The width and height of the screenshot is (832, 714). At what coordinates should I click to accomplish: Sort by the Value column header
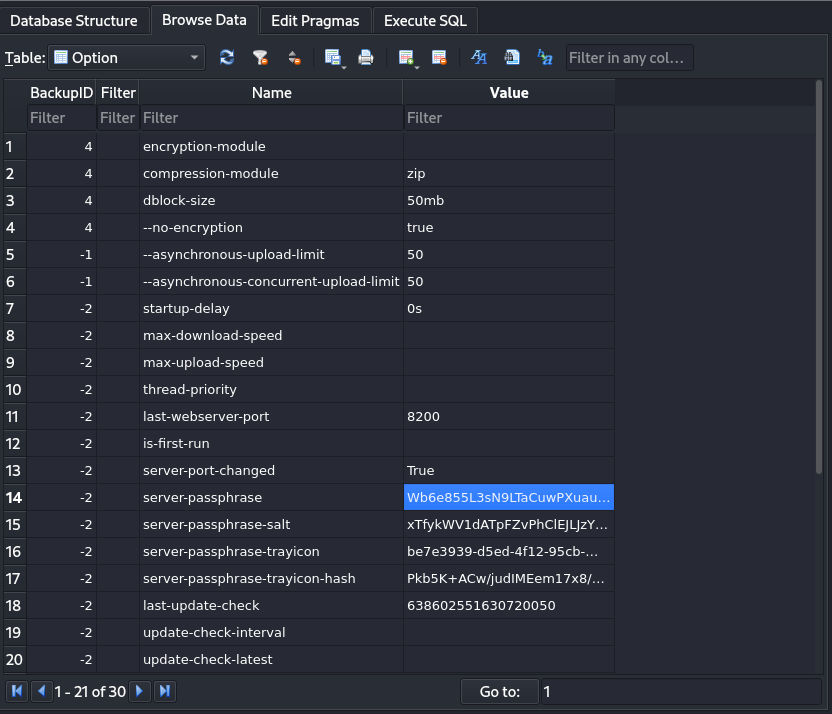508,92
